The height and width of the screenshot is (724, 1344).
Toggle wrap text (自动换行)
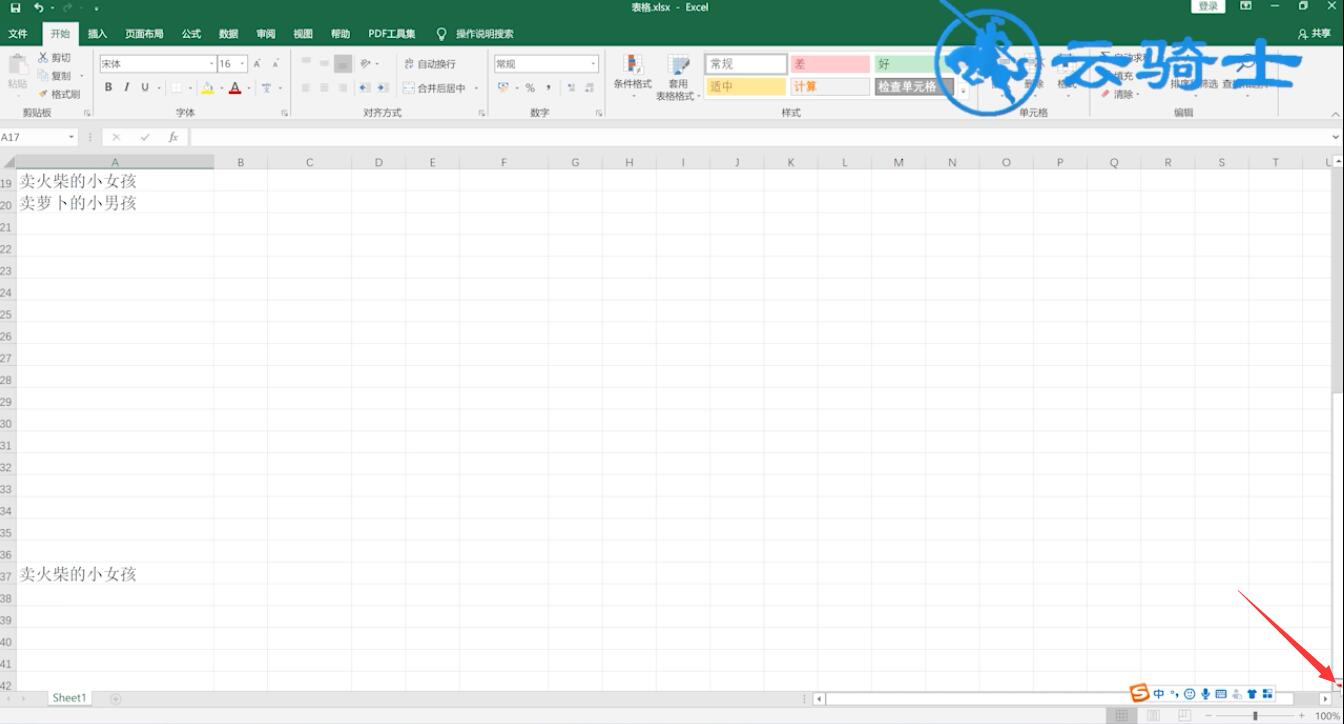[x=429, y=64]
